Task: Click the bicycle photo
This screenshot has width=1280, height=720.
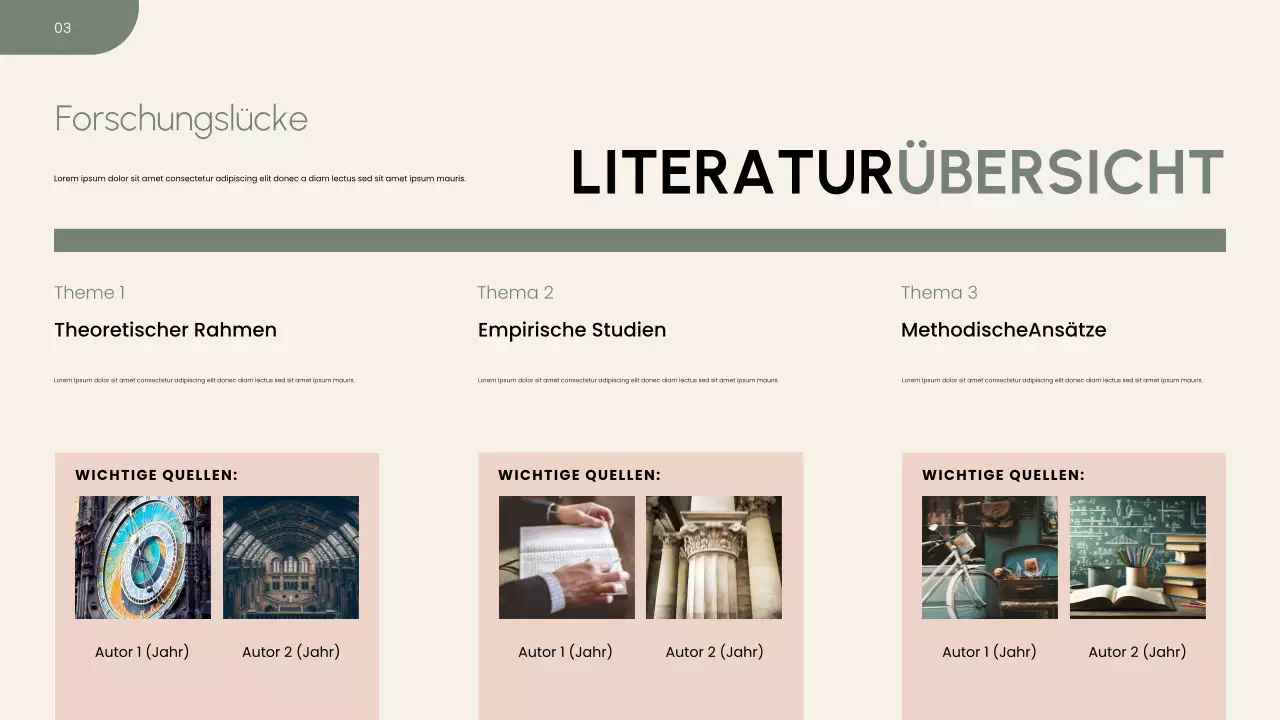Action: point(989,557)
